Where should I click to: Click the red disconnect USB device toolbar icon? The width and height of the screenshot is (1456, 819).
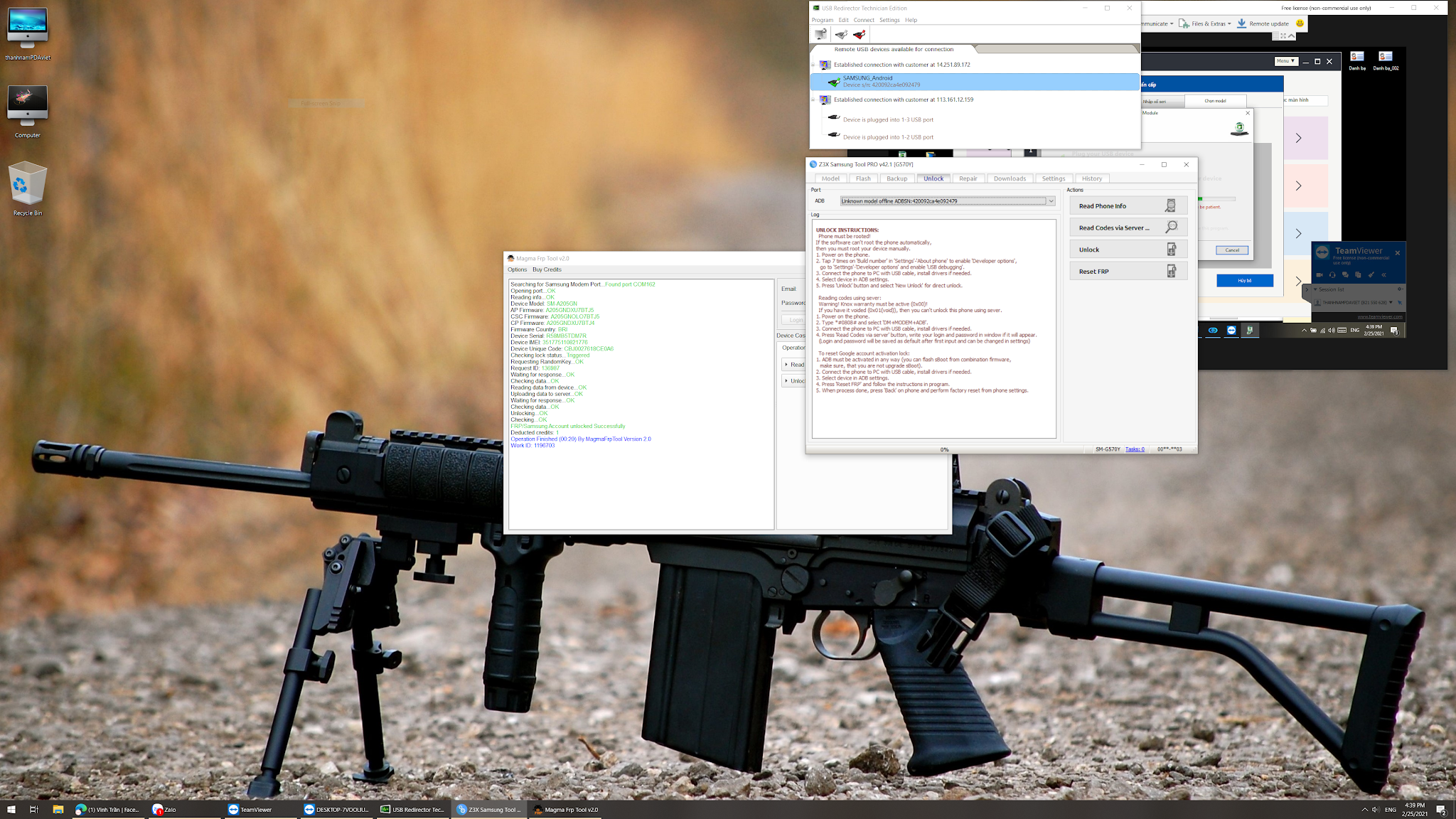860,34
